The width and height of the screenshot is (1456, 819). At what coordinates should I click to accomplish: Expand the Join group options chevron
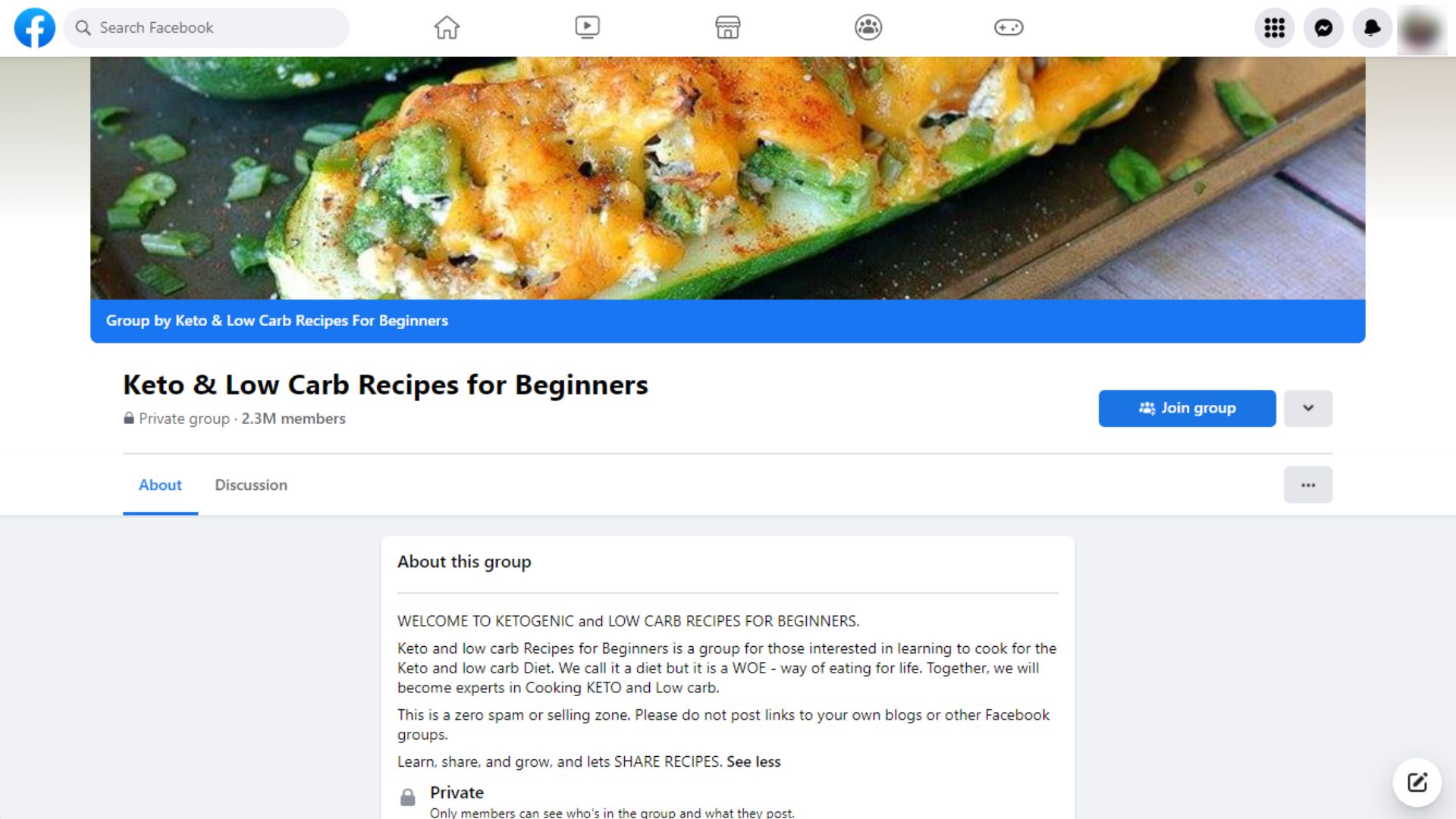tap(1307, 408)
